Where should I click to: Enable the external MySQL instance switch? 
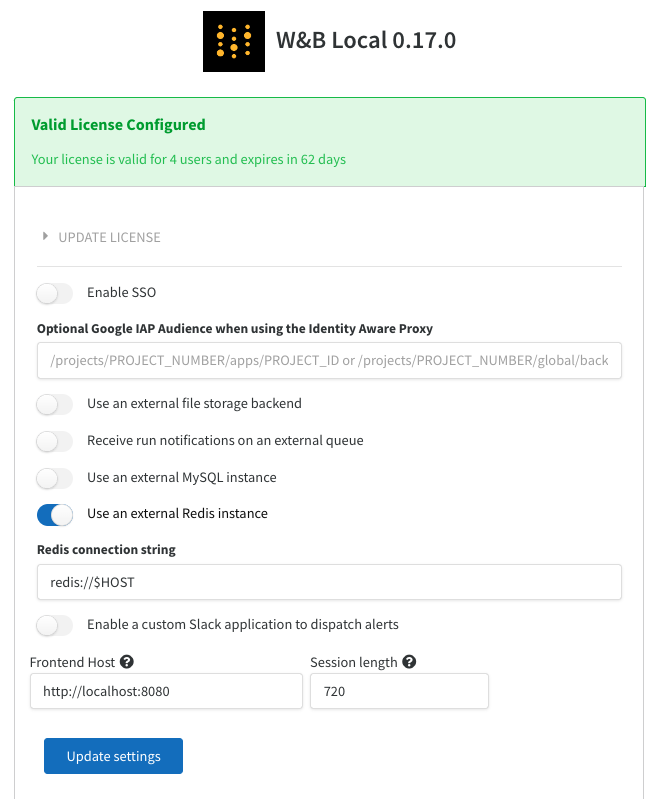[55, 478]
